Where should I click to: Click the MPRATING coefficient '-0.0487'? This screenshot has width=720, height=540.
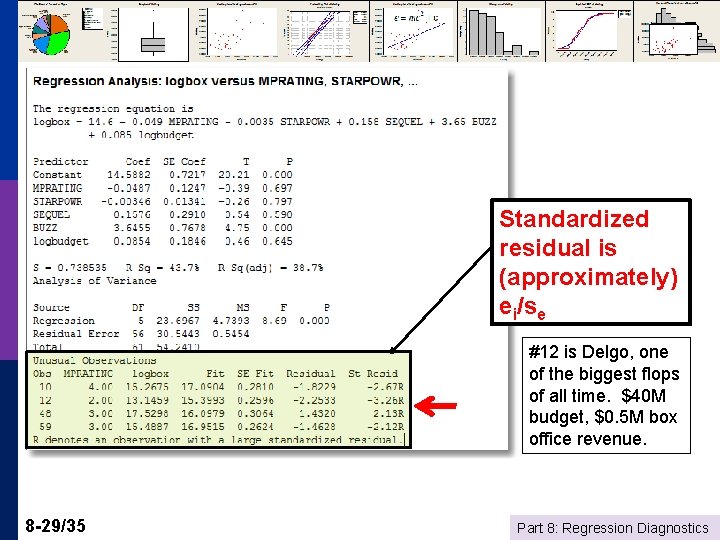point(129,188)
